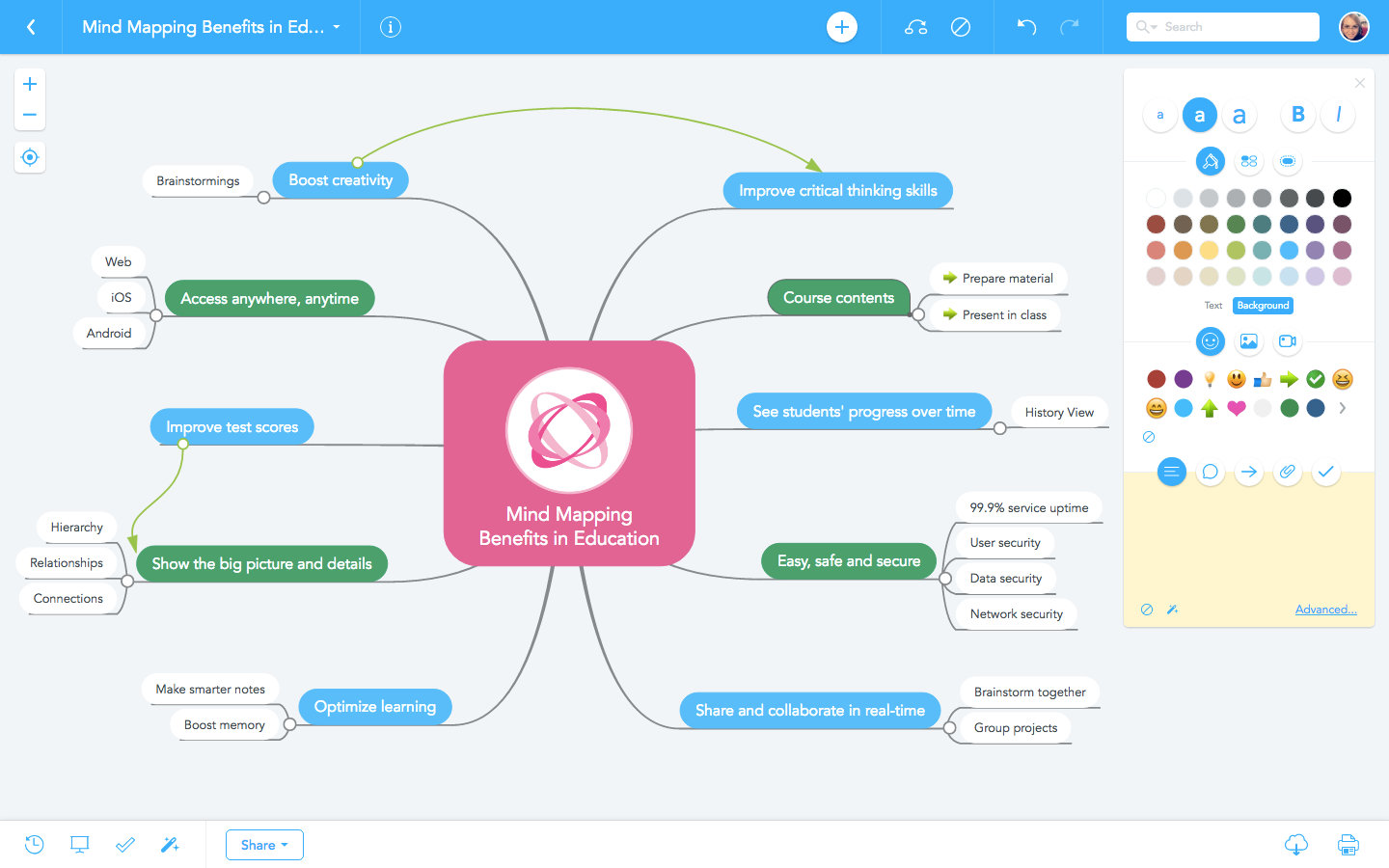Attach a file using the paperclip icon
This screenshot has height=868, width=1389.
pos(1288,472)
